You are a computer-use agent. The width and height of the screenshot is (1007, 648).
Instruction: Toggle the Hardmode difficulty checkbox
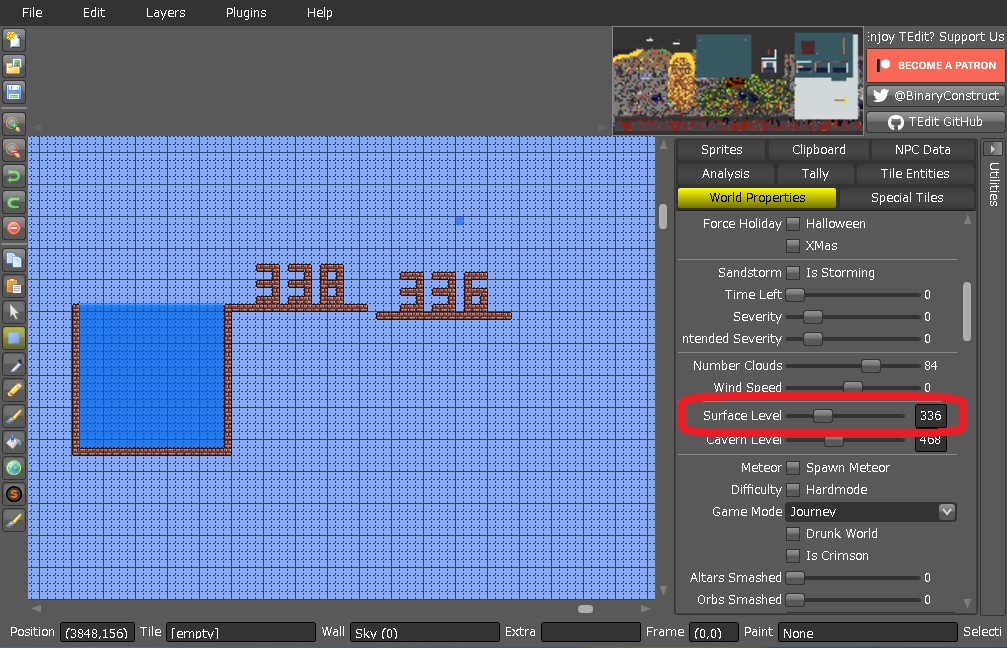793,490
